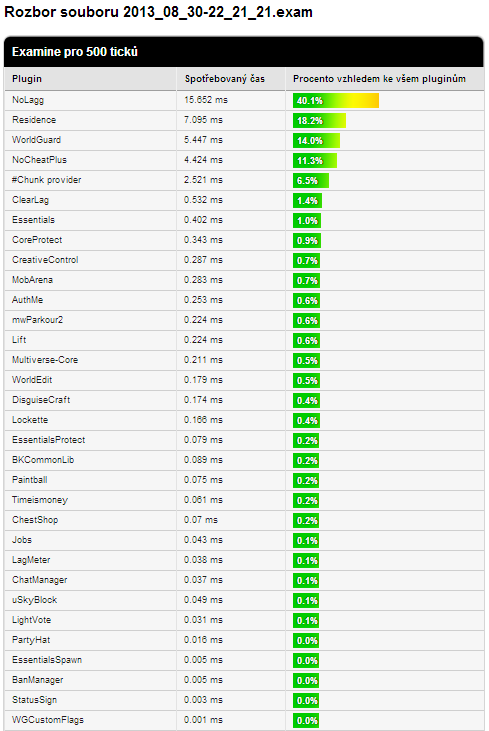Click the NoCheatPlus 11.3% bar

[315, 161]
